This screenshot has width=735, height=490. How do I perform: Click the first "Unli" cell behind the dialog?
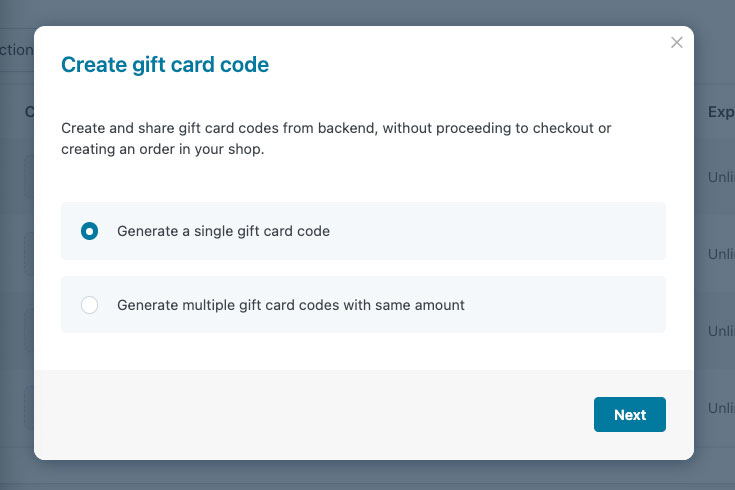pos(721,177)
